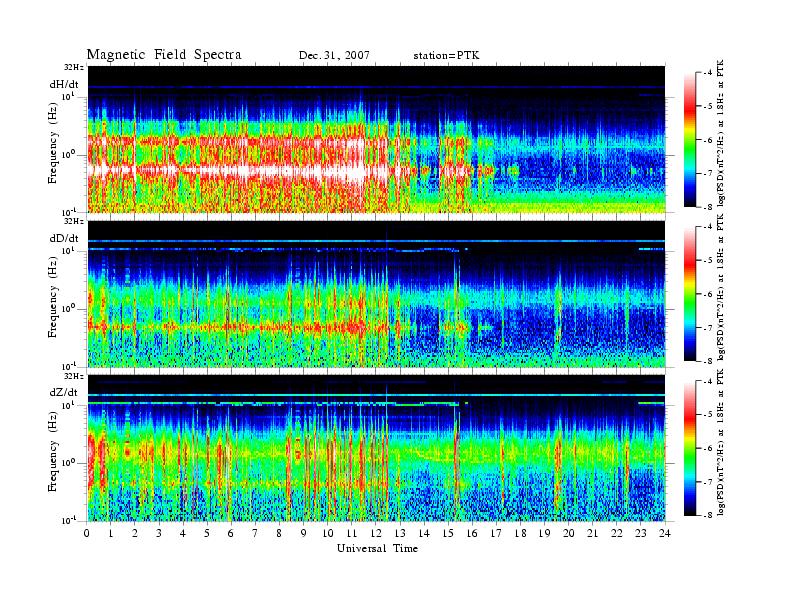Click the hour '19' tick label
Screen dimensions: 792x612
(x=544, y=533)
